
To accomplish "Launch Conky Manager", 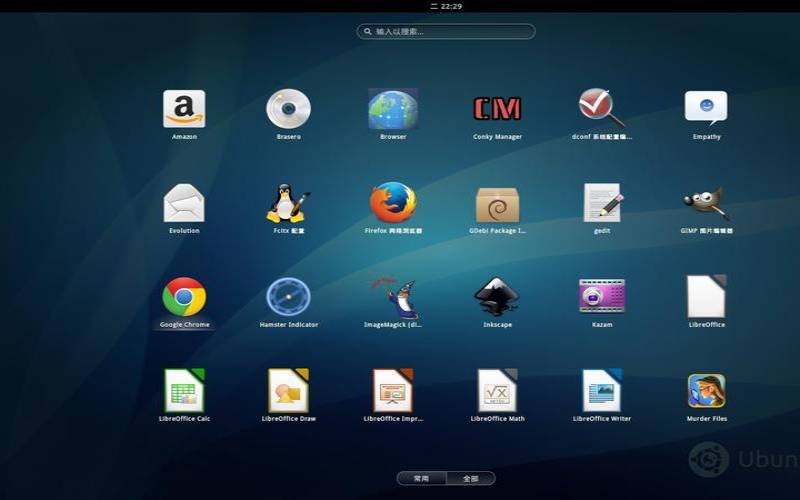I will (x=497, y=109).
